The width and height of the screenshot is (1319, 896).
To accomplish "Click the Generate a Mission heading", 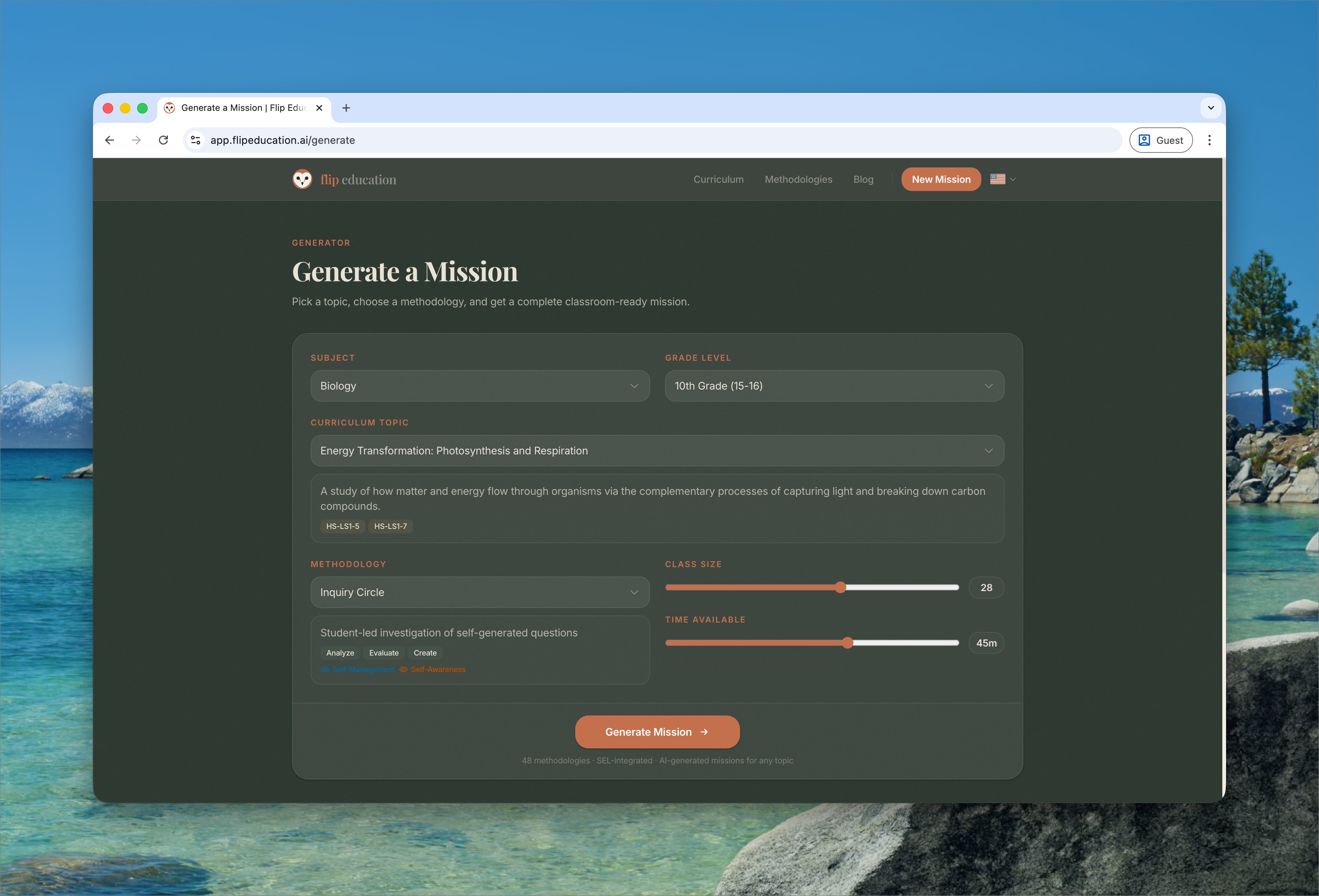I will 405,271.
